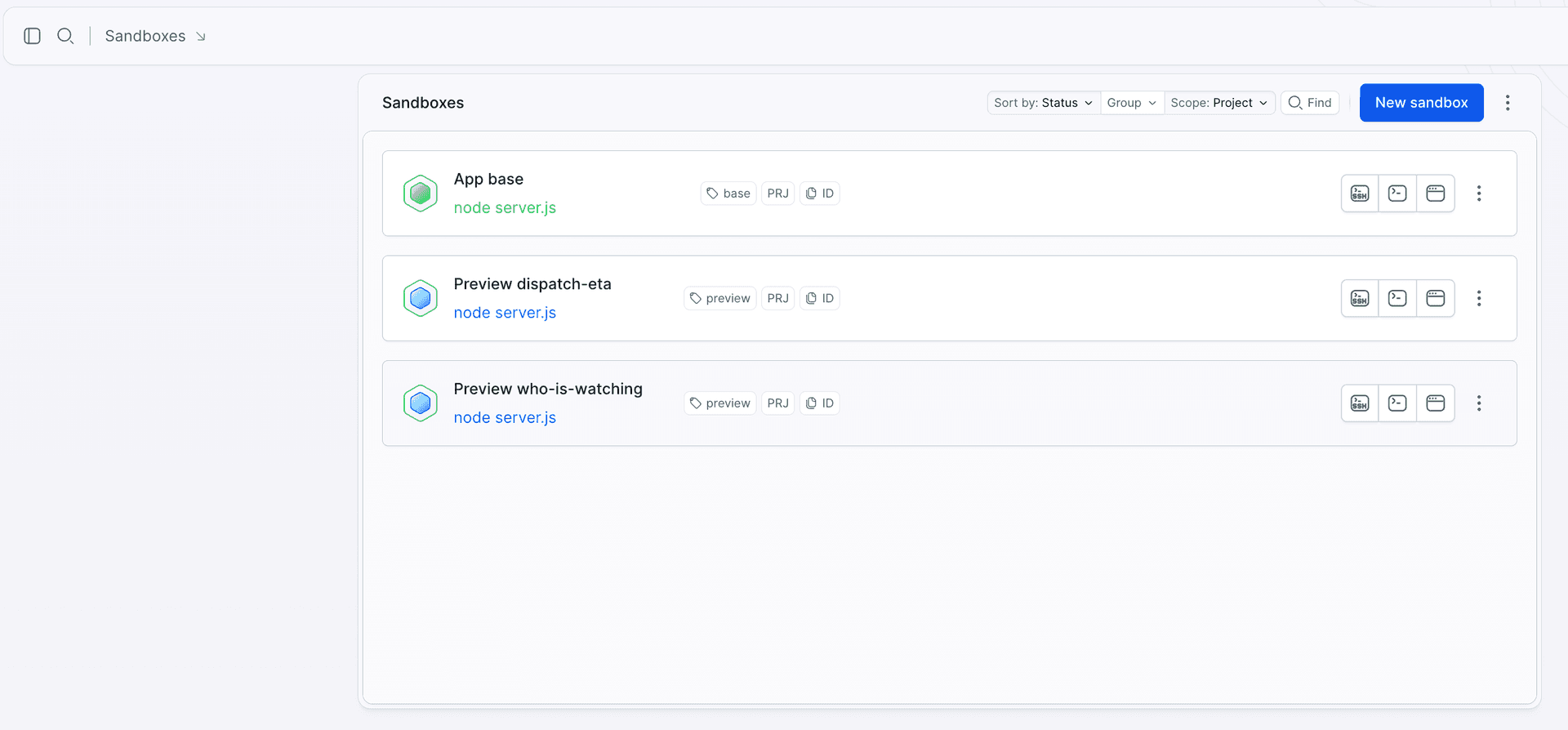Open terminal for App base sandbox

coord(1397,194)
